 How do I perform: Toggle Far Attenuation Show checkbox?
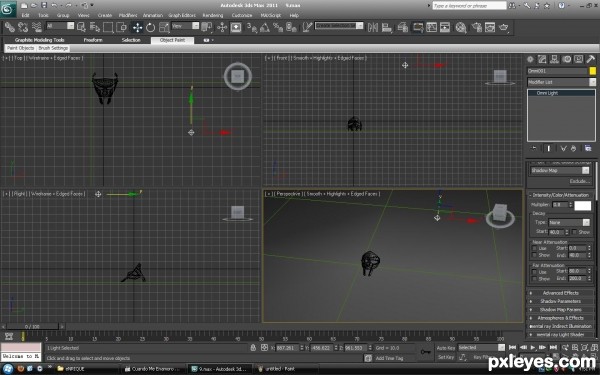(535, 279)
